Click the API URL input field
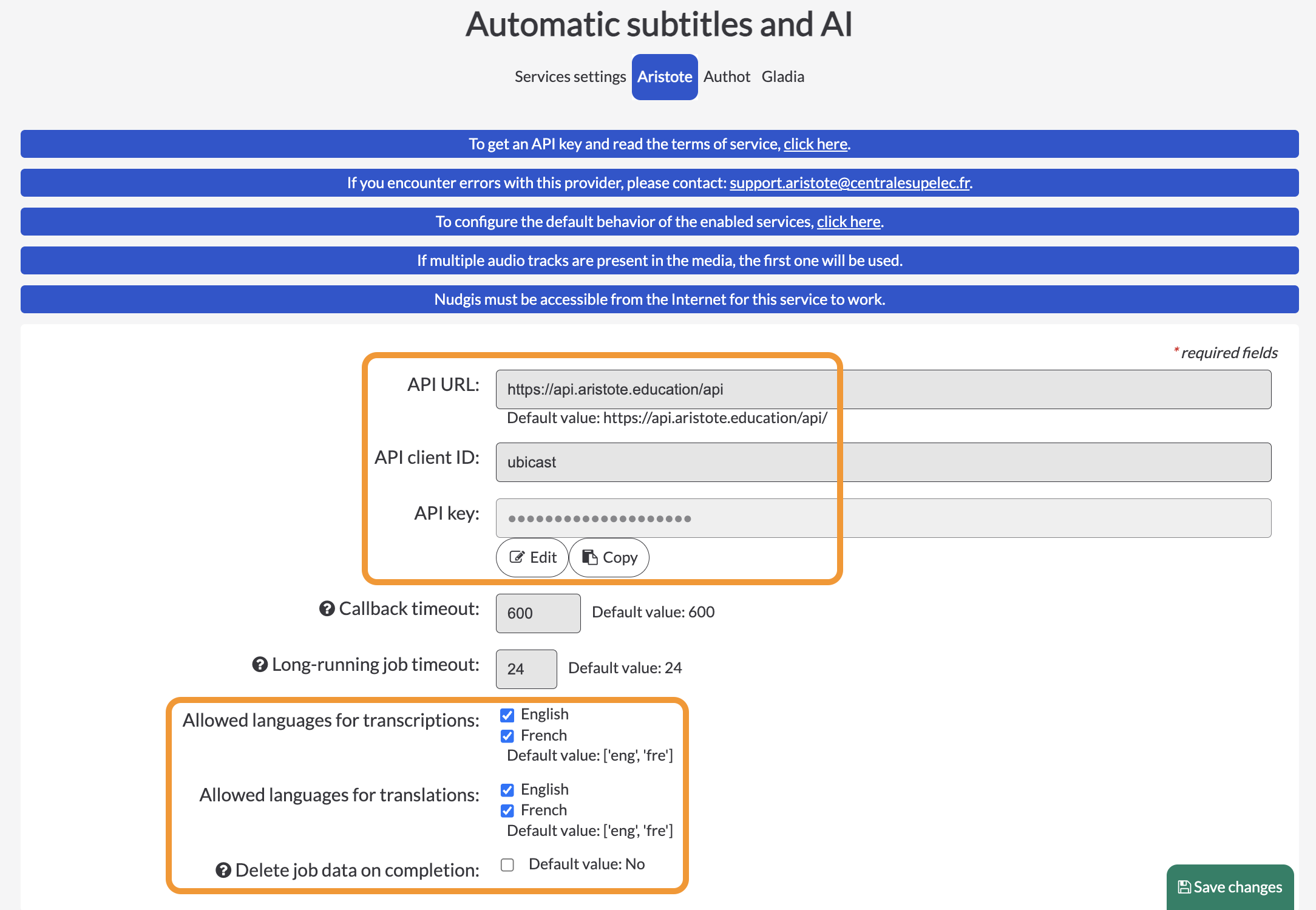Viewport: 1316px width, 910px height. pos(883,389)
